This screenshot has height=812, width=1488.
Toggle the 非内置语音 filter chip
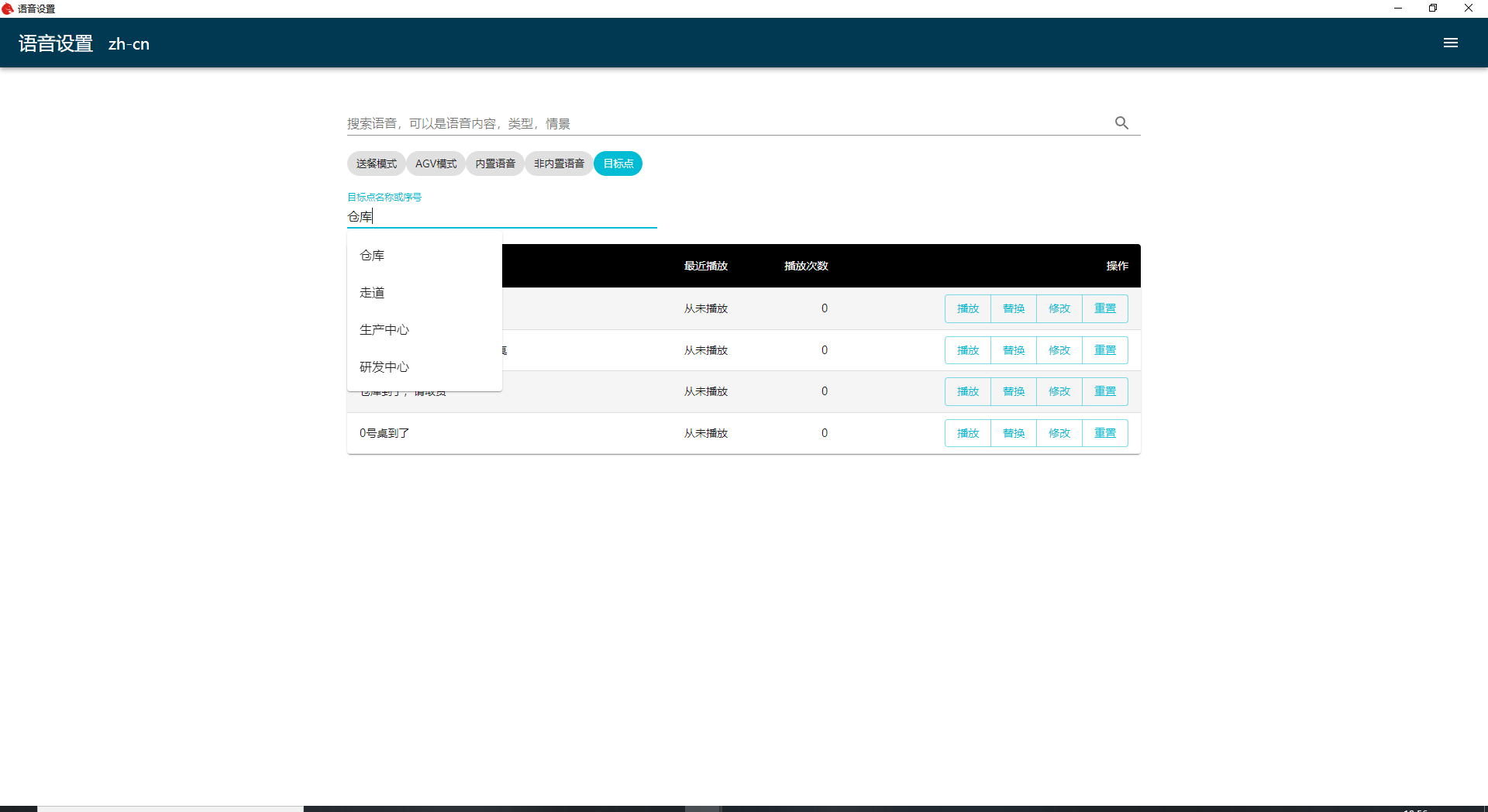[x=559, y=163]
